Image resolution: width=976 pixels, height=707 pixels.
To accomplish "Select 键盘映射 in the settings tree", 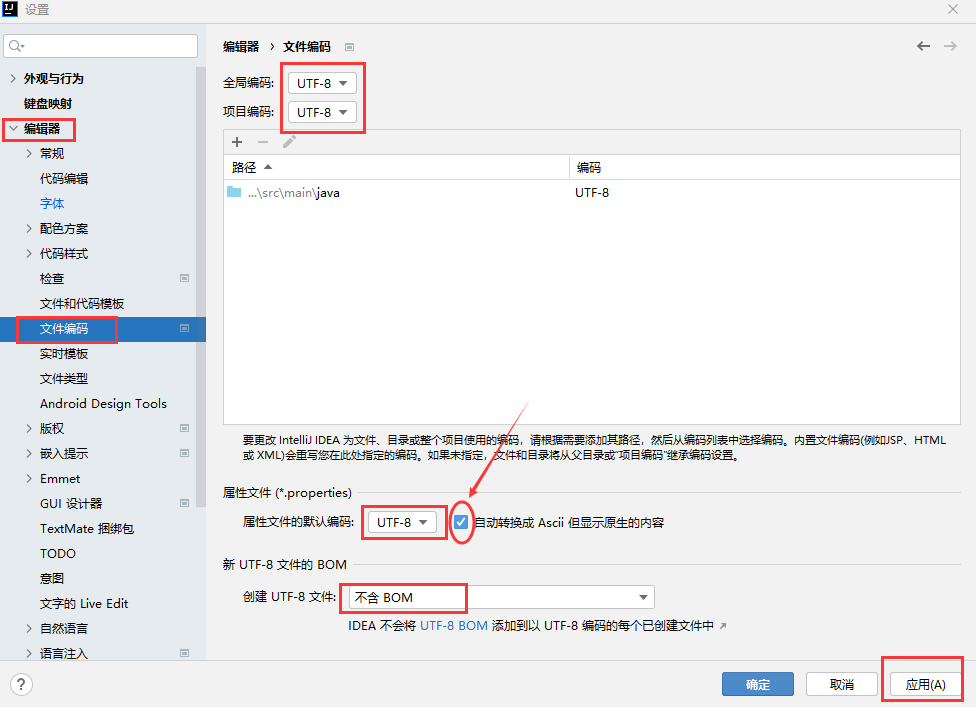I will (x=48, y=103).
